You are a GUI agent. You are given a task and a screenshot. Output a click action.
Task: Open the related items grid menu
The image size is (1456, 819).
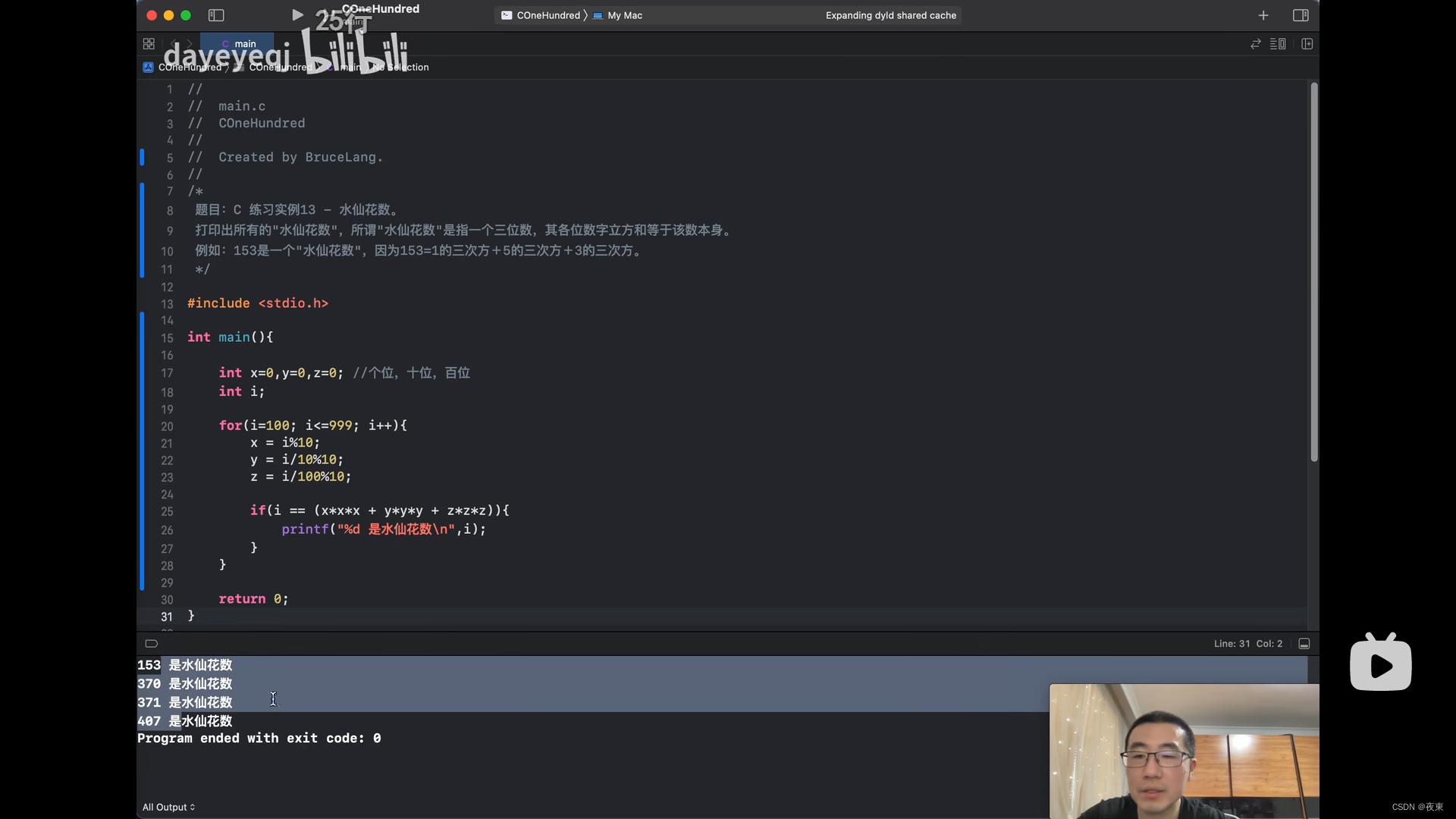tap(149, 44)
